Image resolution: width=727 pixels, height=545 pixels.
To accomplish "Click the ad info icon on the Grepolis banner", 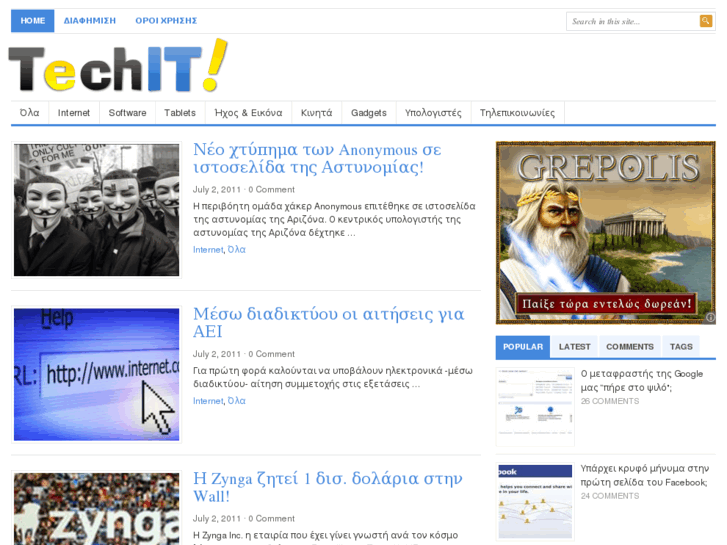I will tap(710, 318).
